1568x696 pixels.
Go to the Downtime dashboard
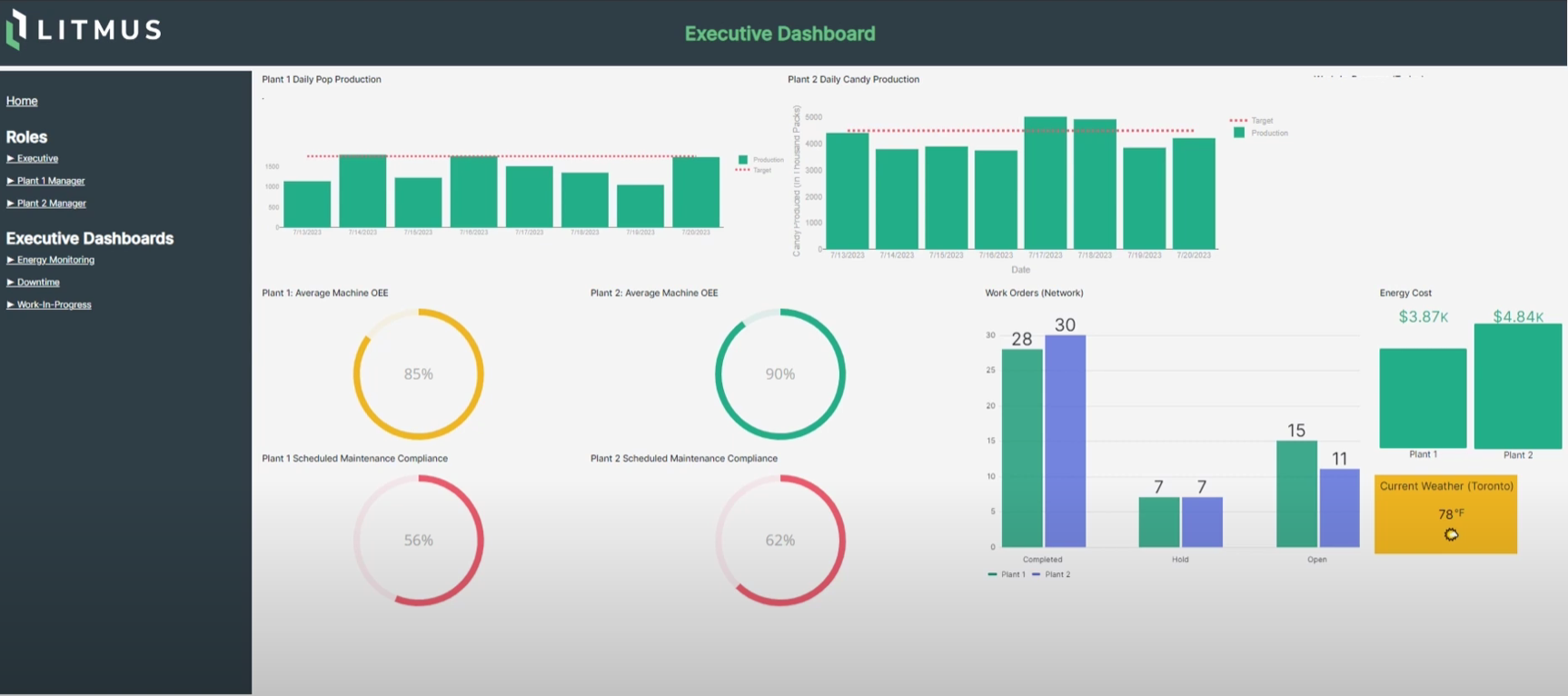pyautogui.click(x=38, y=283)
